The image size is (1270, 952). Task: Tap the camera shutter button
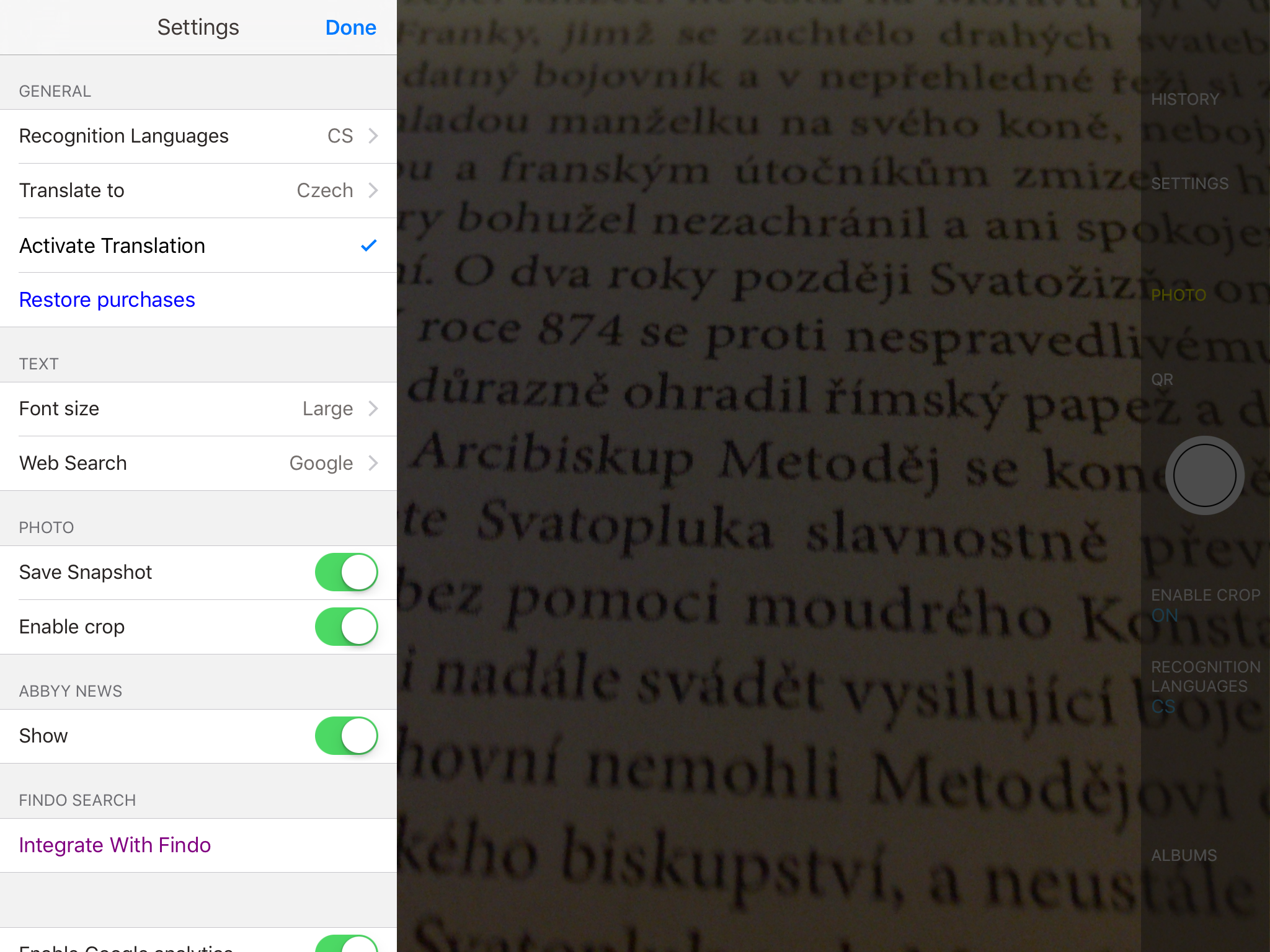coord(1204,475)
